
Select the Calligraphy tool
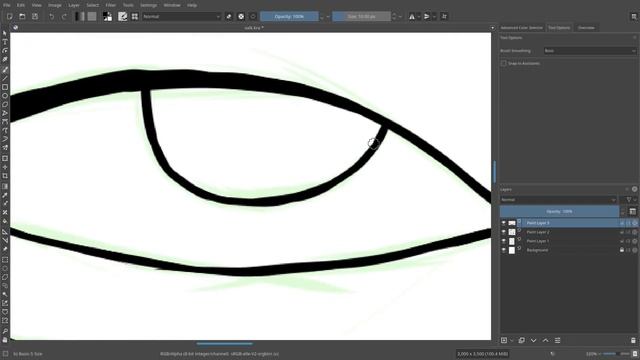[5, 60]
